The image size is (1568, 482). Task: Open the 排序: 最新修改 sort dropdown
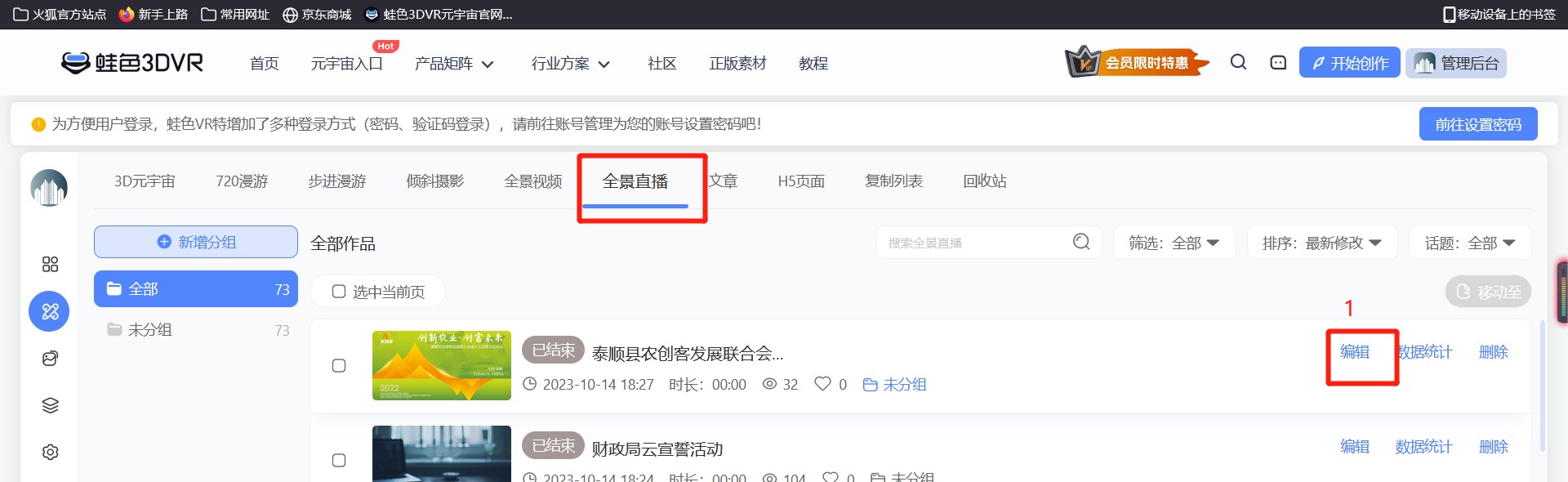(x=1322, y=243)
